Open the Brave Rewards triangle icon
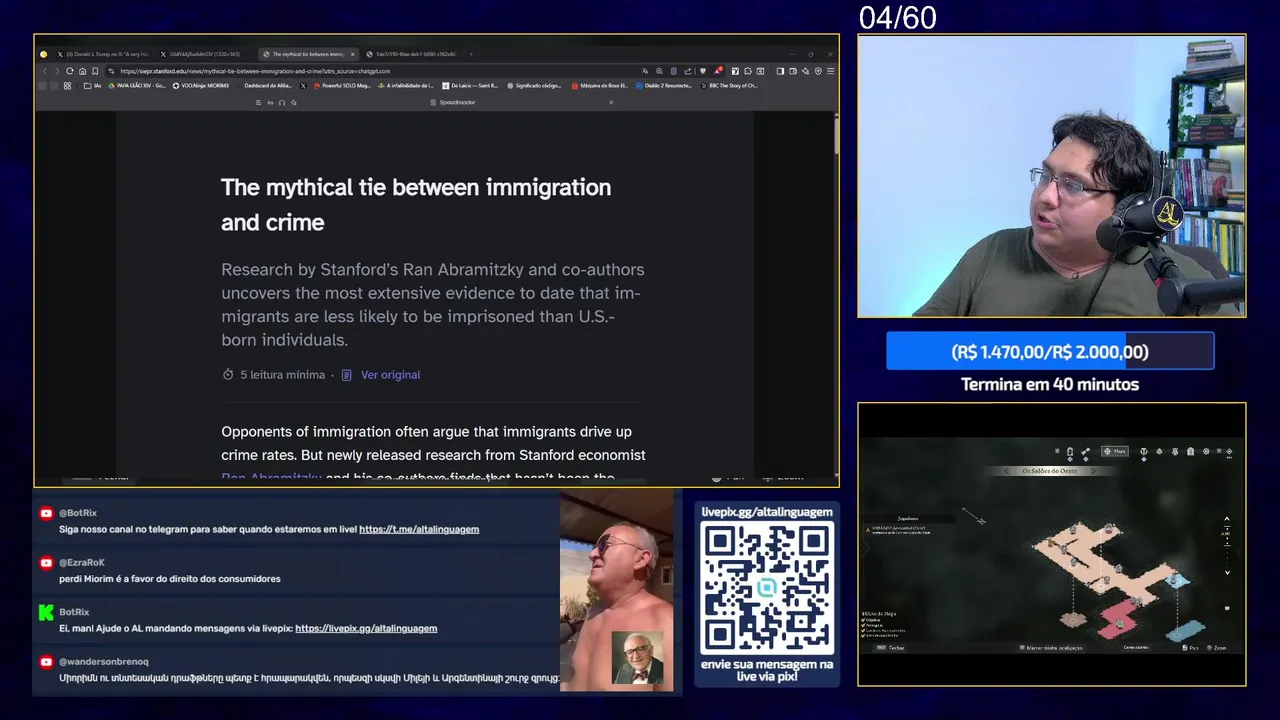The image size is (1280, 720). coord(717,71)
